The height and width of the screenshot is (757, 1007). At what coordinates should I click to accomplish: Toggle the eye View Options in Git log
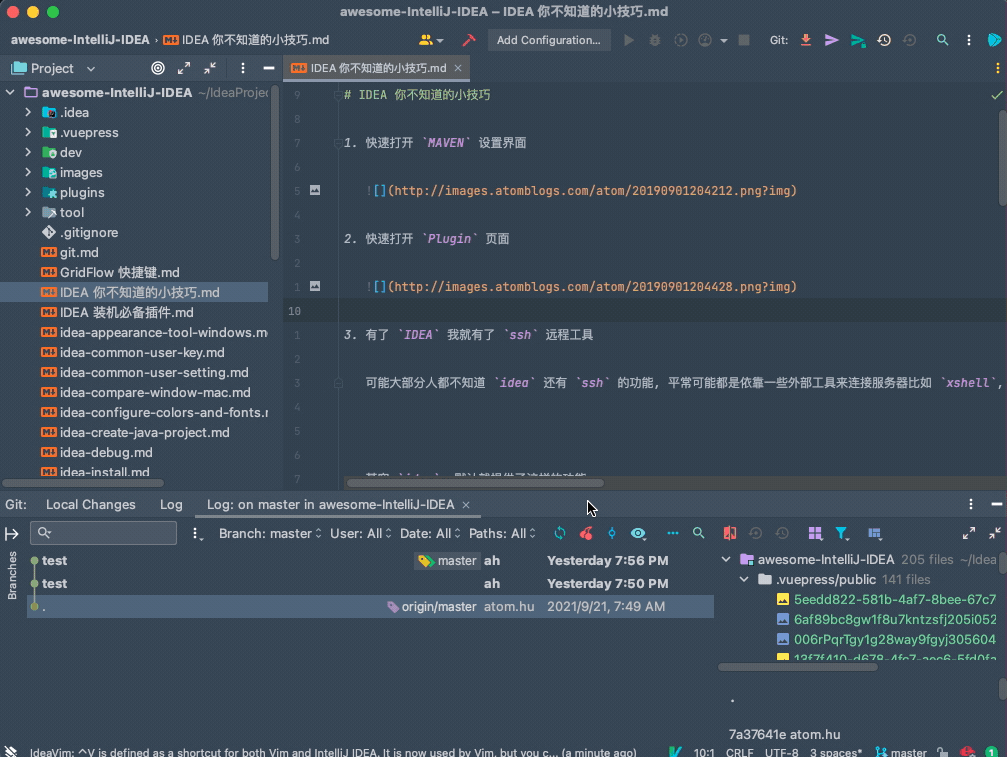638,533
